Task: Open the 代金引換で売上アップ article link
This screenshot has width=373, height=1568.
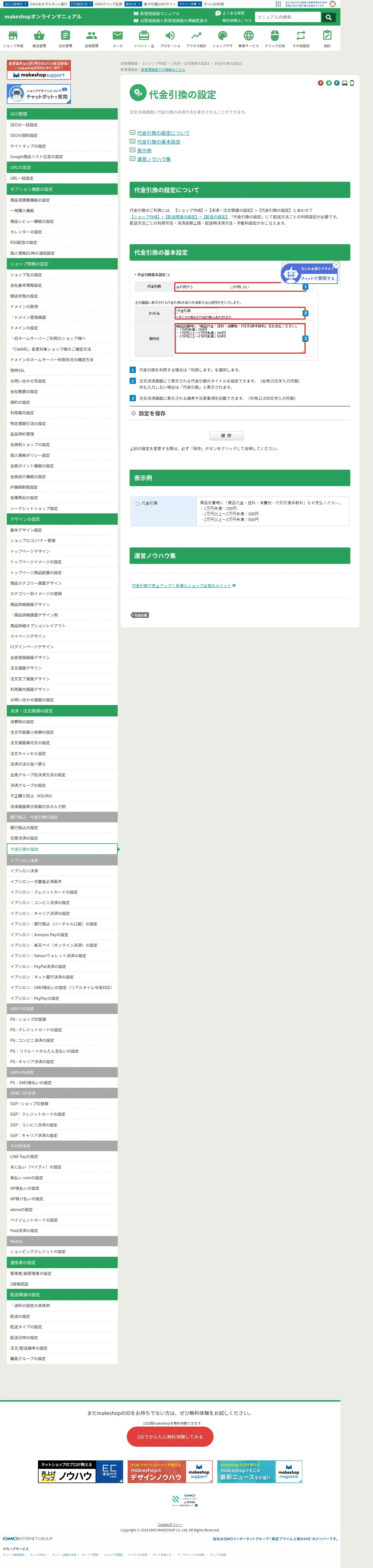Action: click(182, 586)
